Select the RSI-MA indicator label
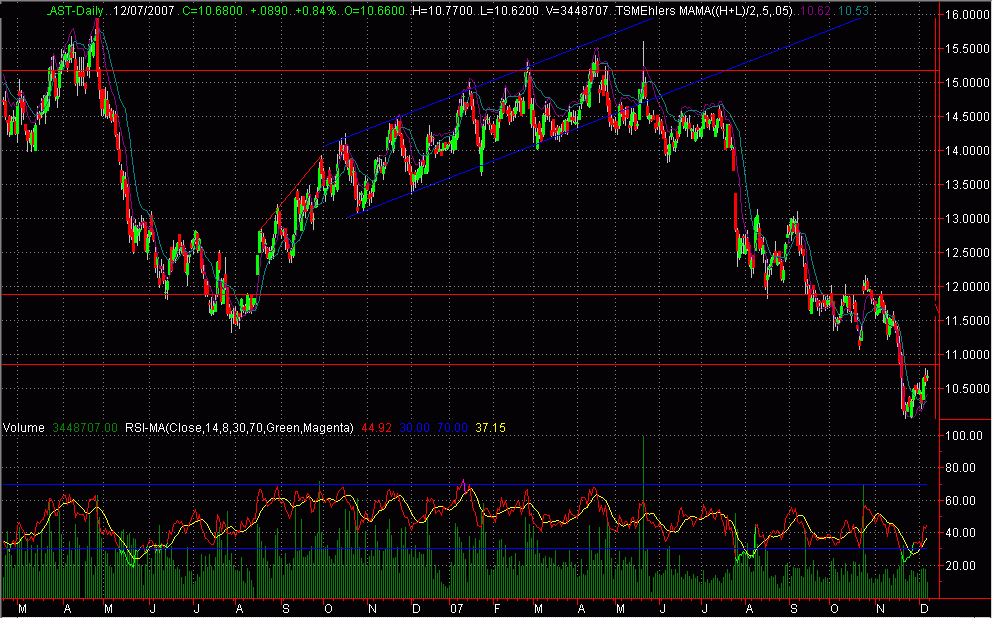The image size is (993, 618). 241,428
